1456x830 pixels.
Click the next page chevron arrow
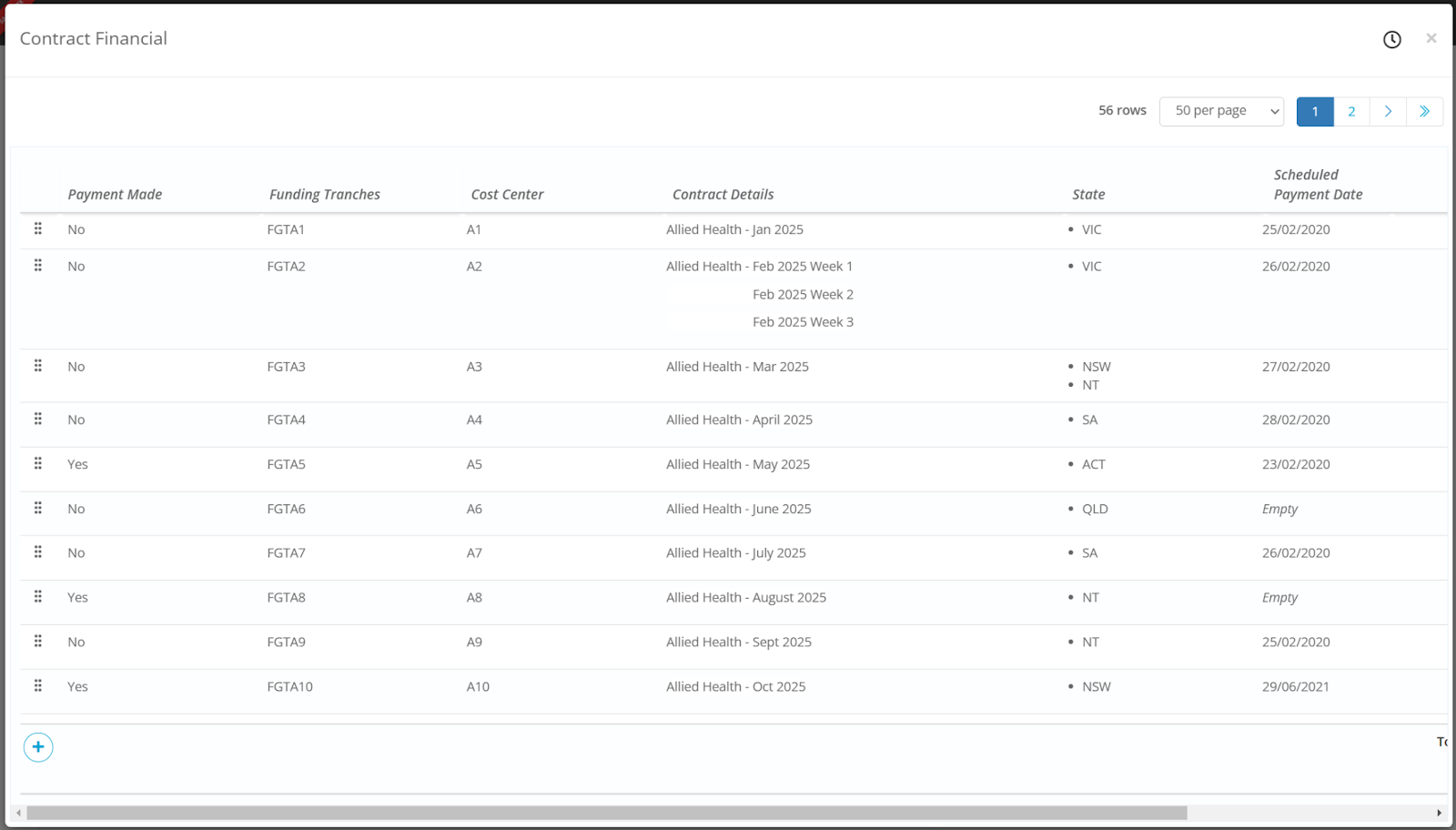1387,111
